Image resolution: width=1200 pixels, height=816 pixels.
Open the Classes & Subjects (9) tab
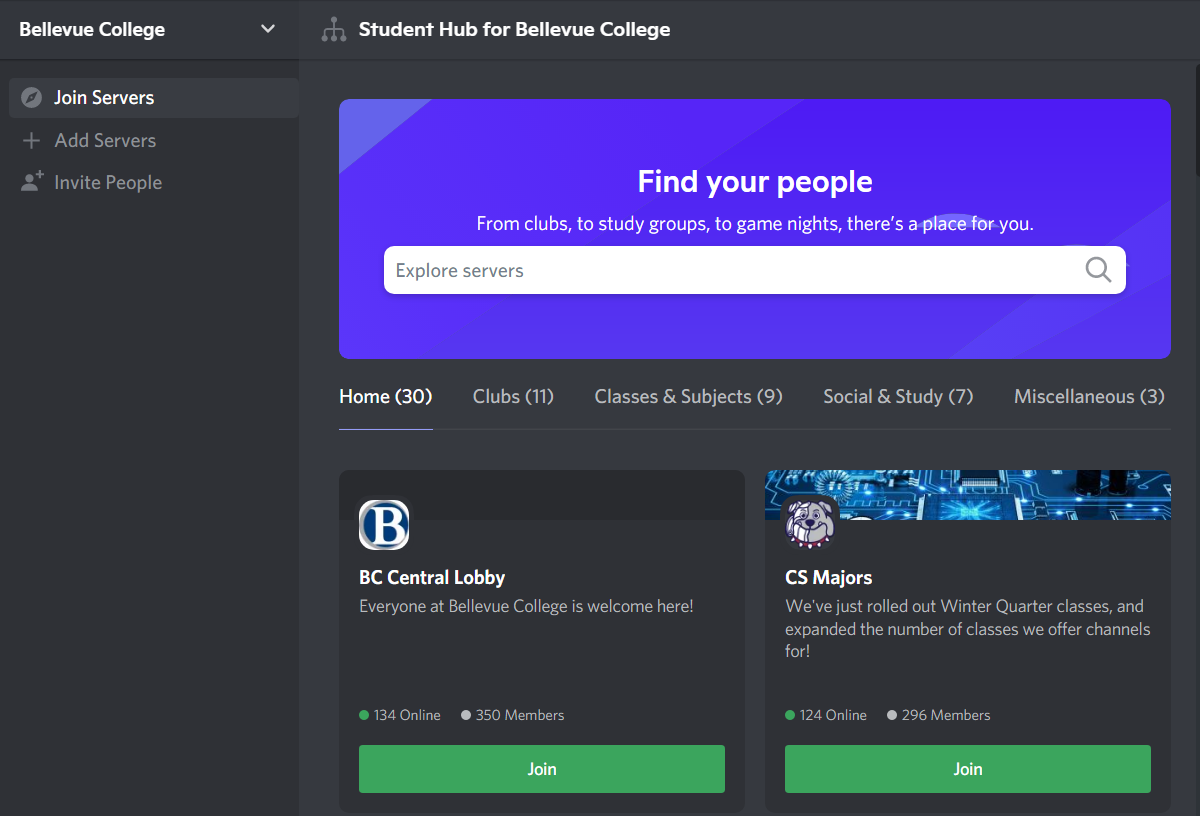(x=688, y=397)
